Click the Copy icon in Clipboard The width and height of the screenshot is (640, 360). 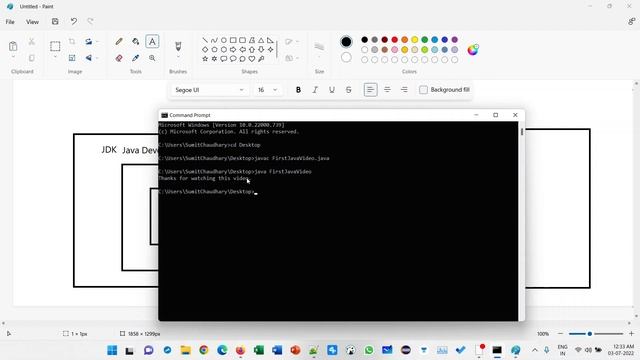[31, 58]
